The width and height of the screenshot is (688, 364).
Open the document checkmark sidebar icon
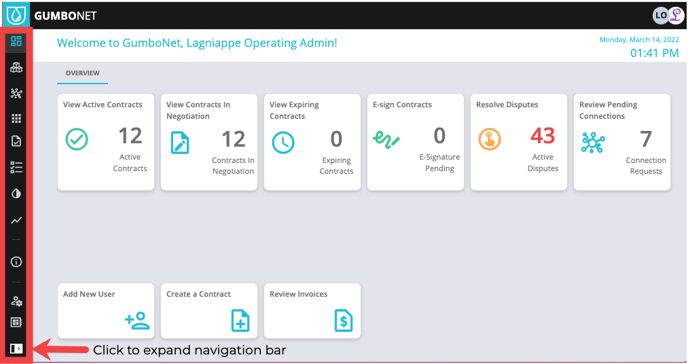pyautogui.click(x=16, y=141)
